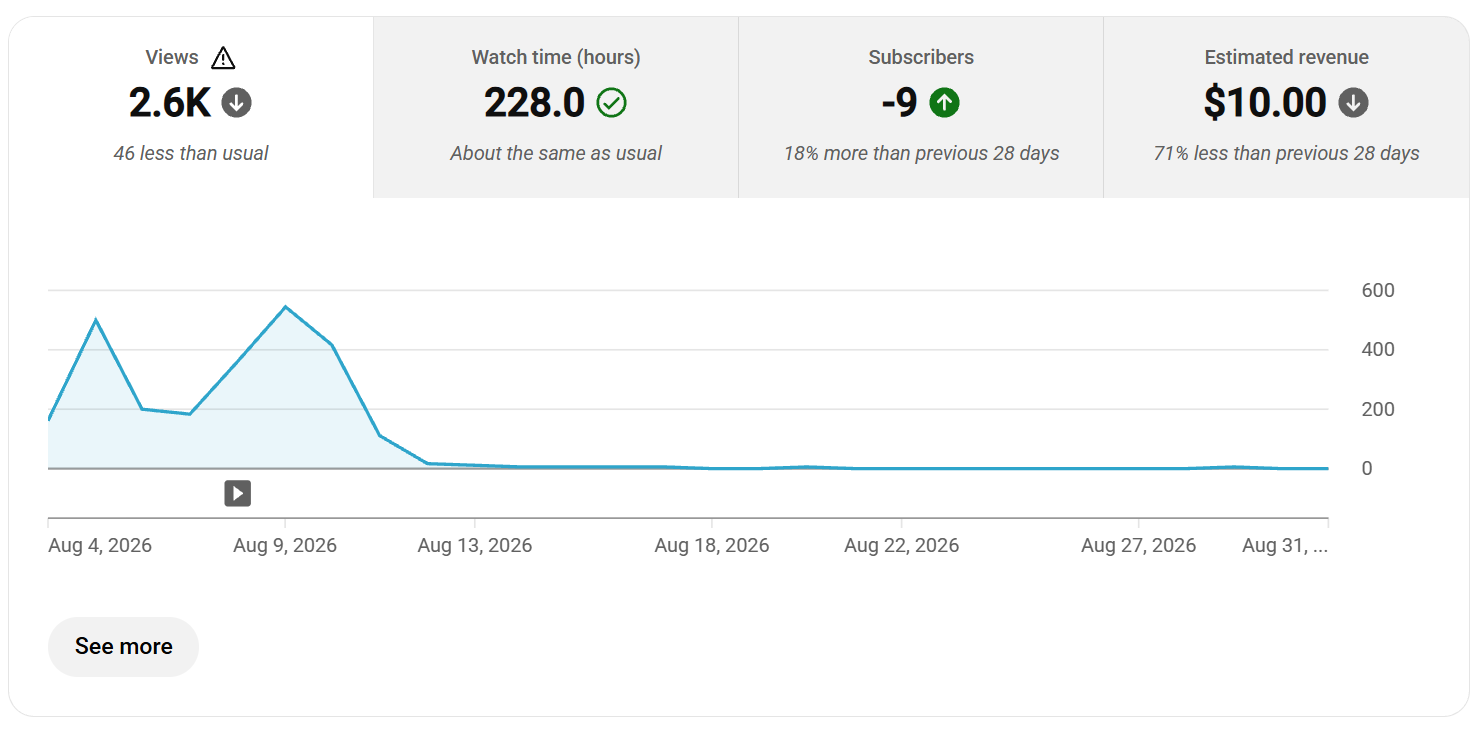Click the Aug 27, 2026 axis date label
The width and height of the screenshot is (1477, 736).
[x=1139, y=545]
